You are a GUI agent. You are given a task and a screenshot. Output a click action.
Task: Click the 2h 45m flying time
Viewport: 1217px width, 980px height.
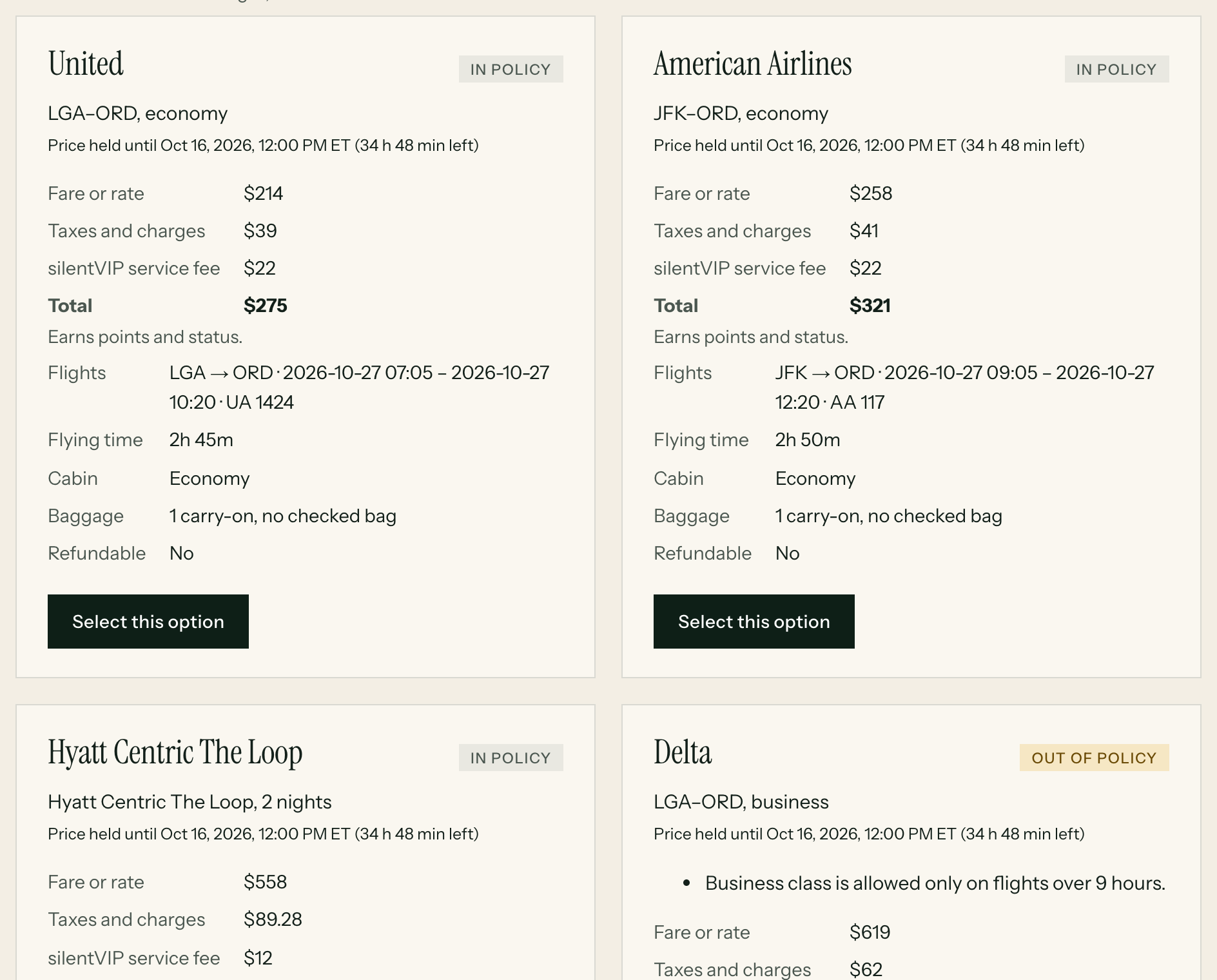[x=201, y=440]
